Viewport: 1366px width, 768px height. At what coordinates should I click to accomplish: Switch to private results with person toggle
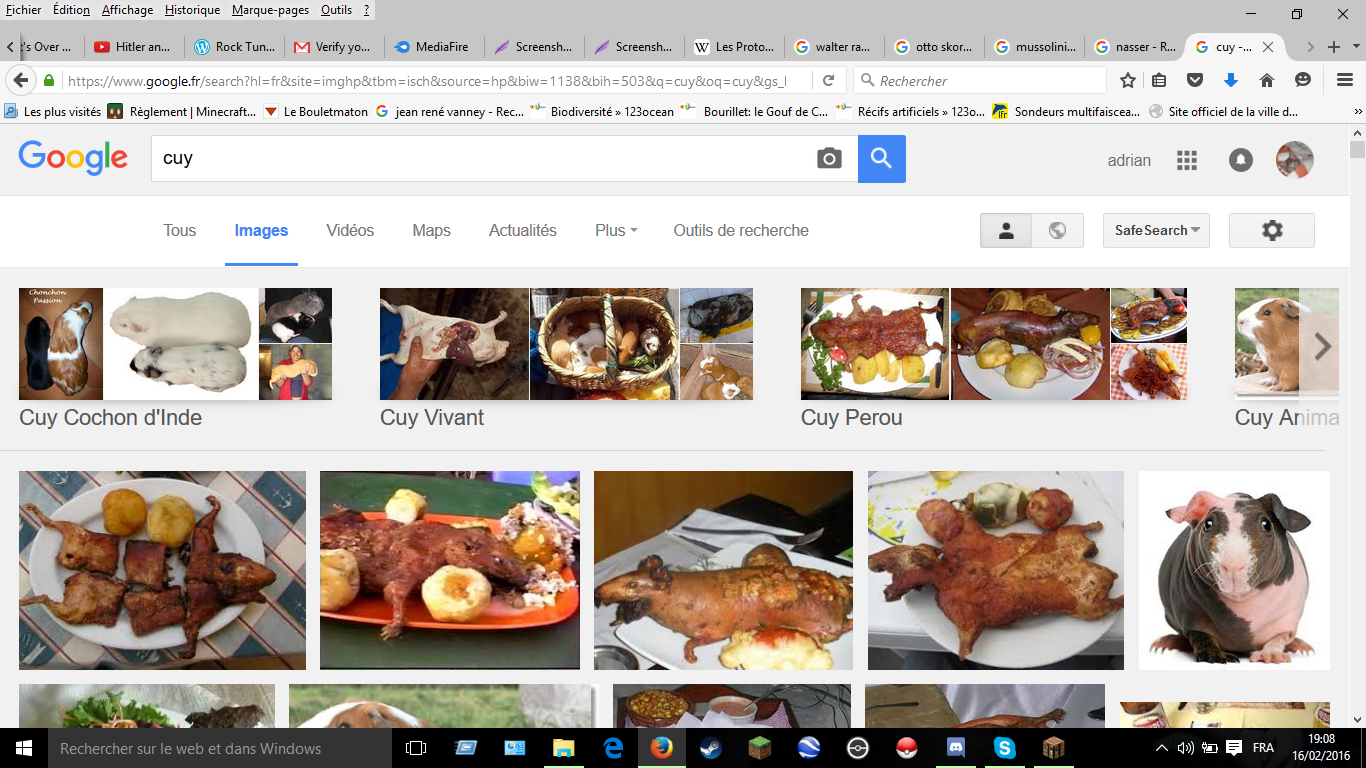(x=1006, y=230)
